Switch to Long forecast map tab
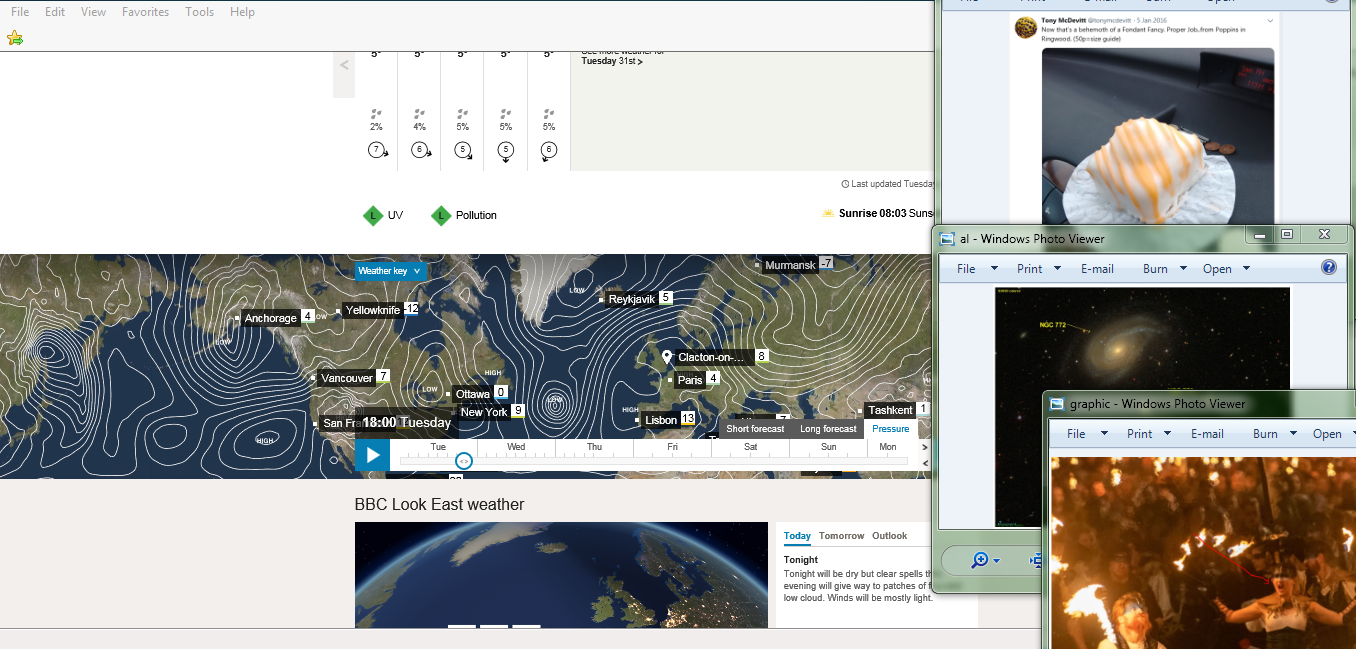The width and height of the screenshot is (1356, 649). (x=828, y=429)
